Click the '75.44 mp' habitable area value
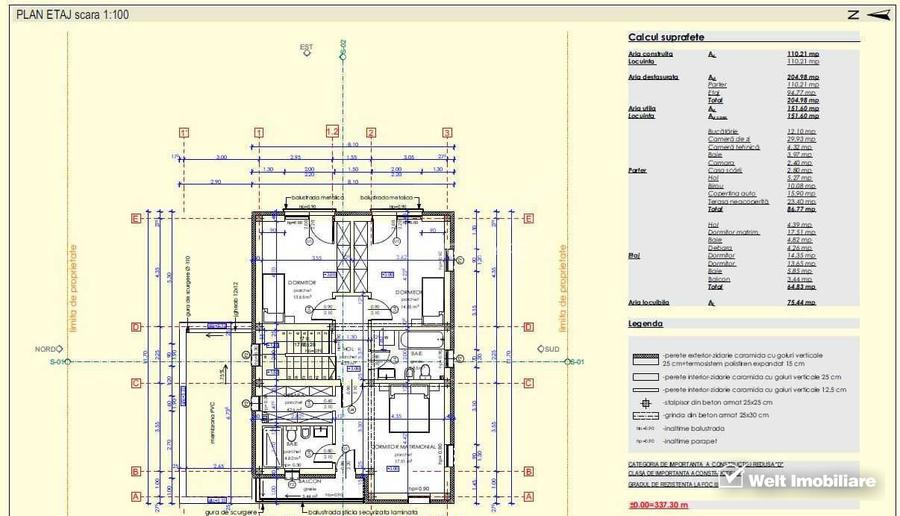This screenshot has height=516, width=900. [x=802, y=302]
